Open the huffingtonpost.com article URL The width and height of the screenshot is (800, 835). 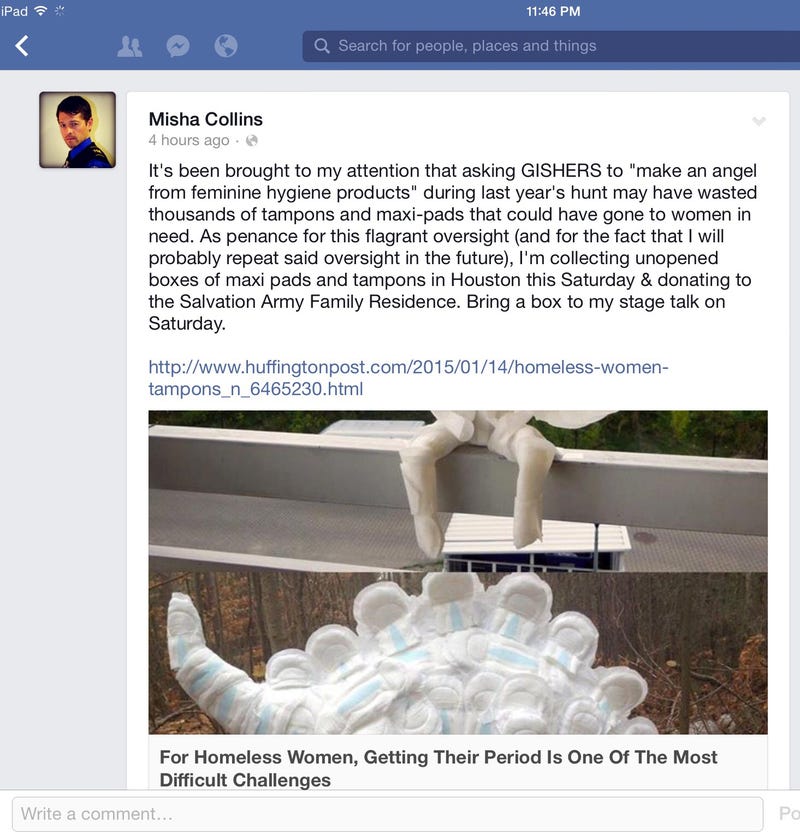[x=408, y=378]
